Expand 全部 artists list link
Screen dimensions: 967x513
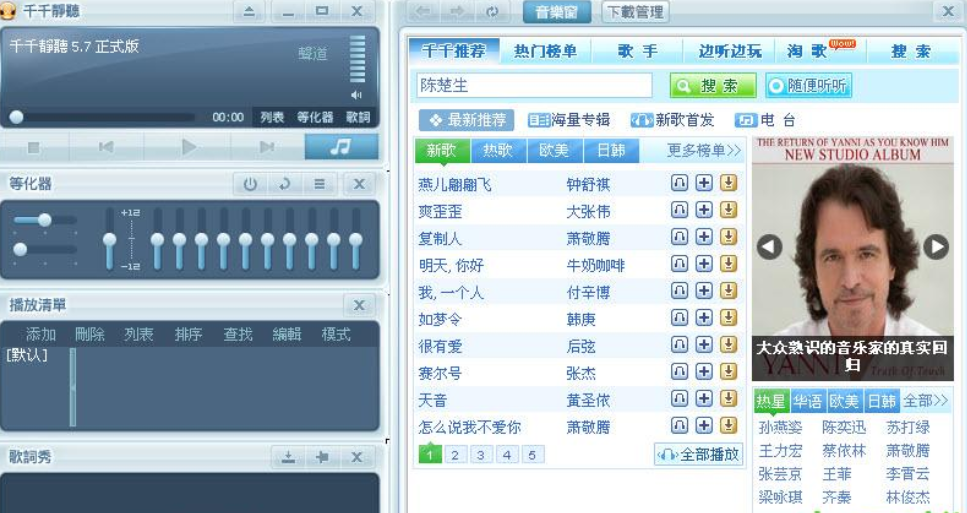[x=925, y=401]
